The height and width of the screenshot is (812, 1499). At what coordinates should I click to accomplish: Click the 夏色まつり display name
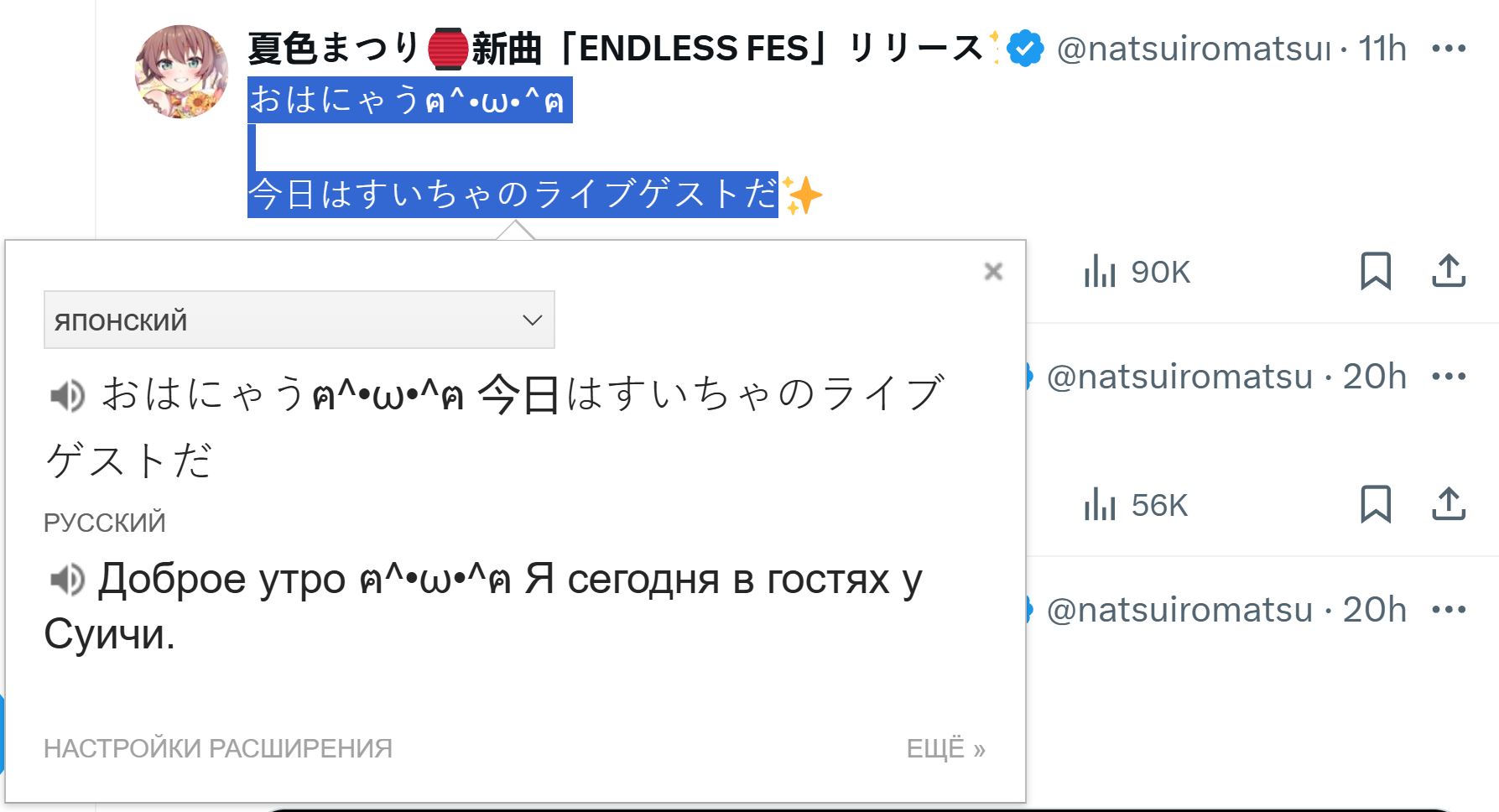[x=336, y=48]
